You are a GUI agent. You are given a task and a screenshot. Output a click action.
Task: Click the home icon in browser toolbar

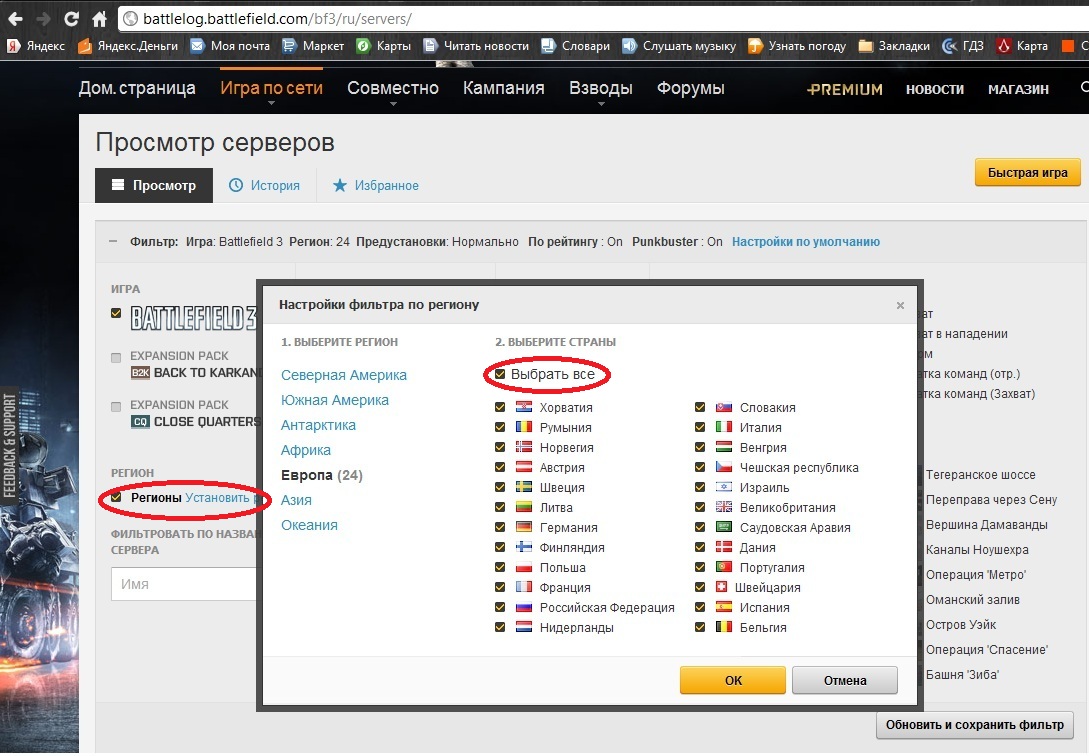pyautogui.click(x=99, y=19)
